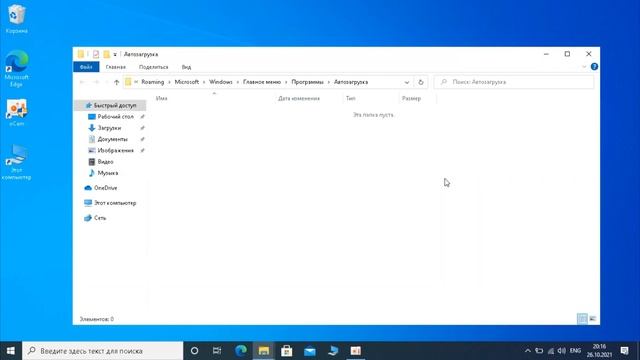Open the Mail app from the taskbar
640x360 pixels.
310,351
